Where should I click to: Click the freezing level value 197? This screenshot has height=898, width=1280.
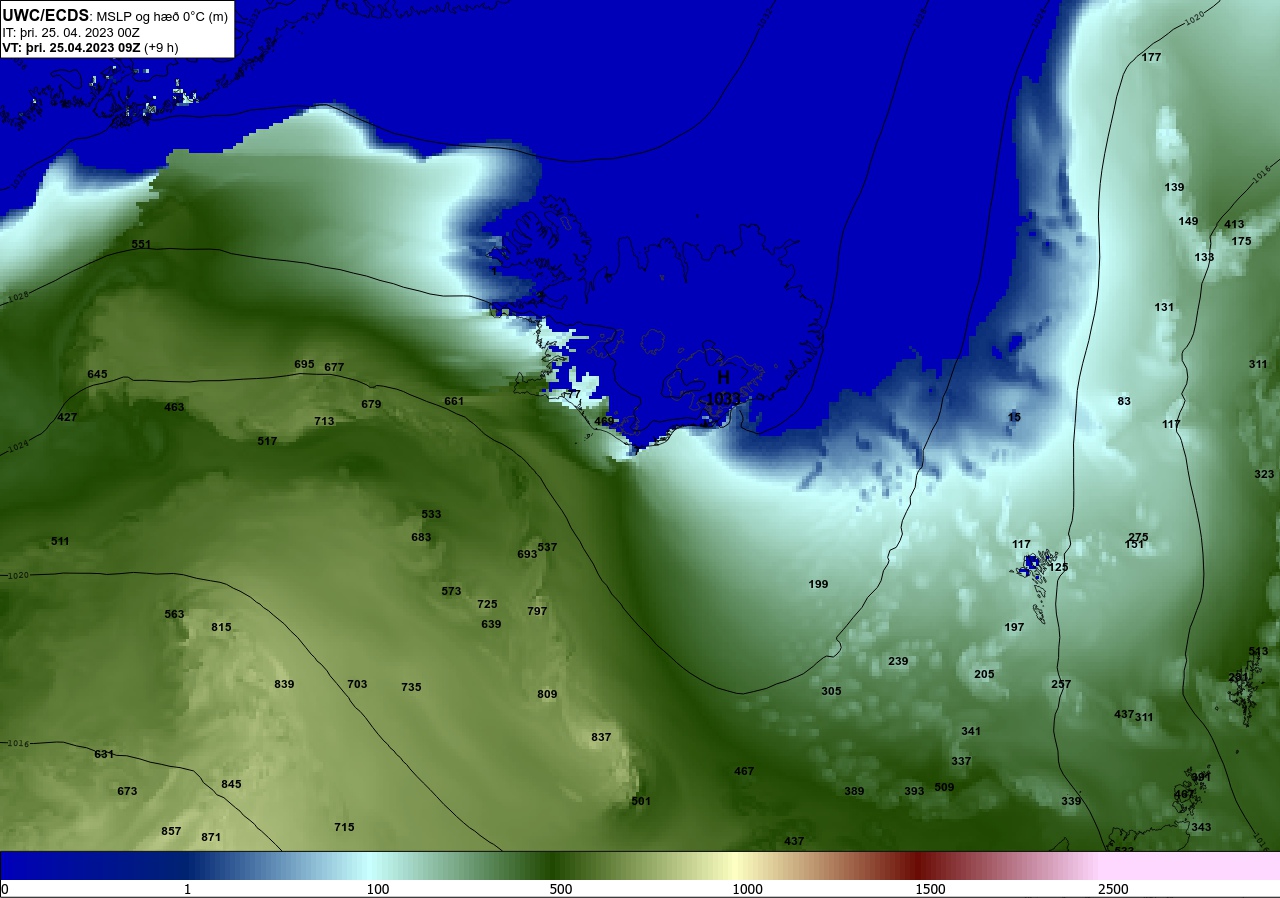(1014, 627)
